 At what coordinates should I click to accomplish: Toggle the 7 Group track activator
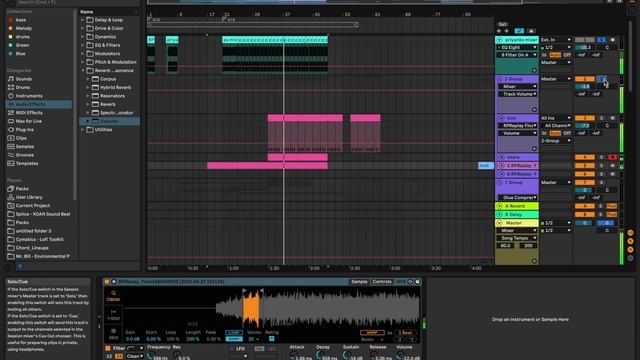pos(585,182)
